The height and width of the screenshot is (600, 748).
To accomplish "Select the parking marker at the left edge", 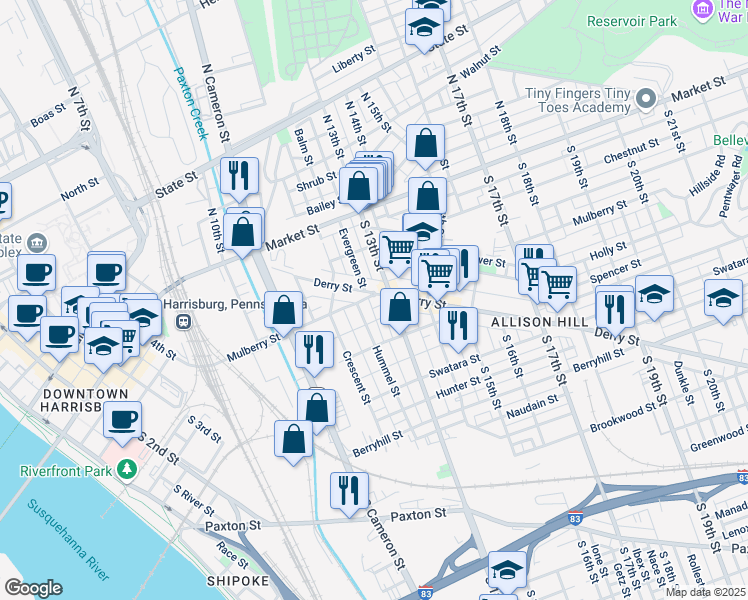I will (x=4, y=202).
